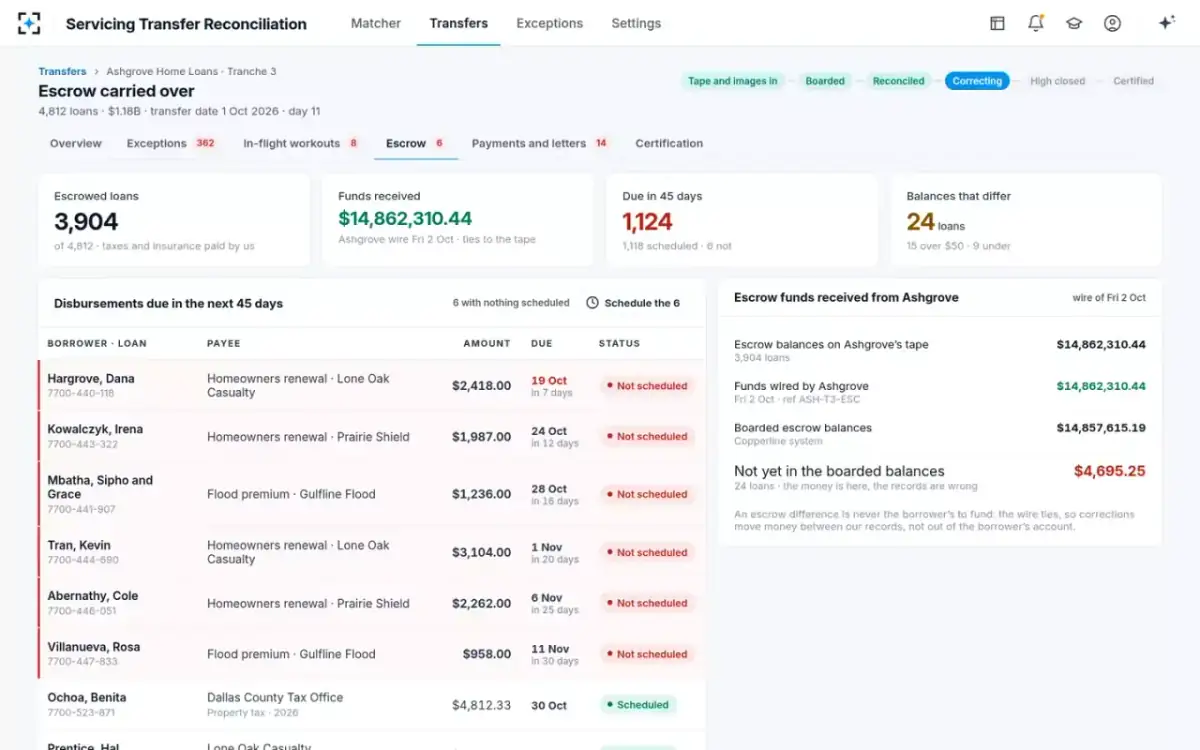Switch to the Overview sub-tab

pos(76,143)
